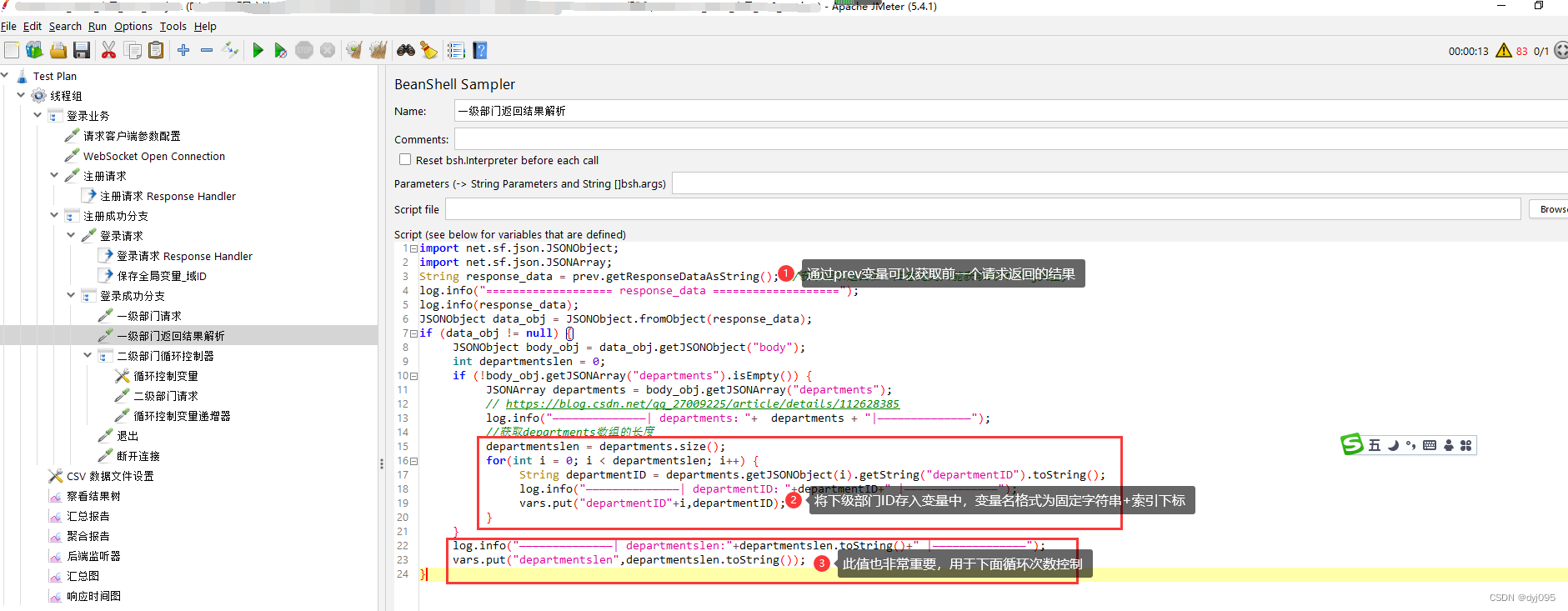
Task: Click Start no pauses icon
Action: [281, 51]
